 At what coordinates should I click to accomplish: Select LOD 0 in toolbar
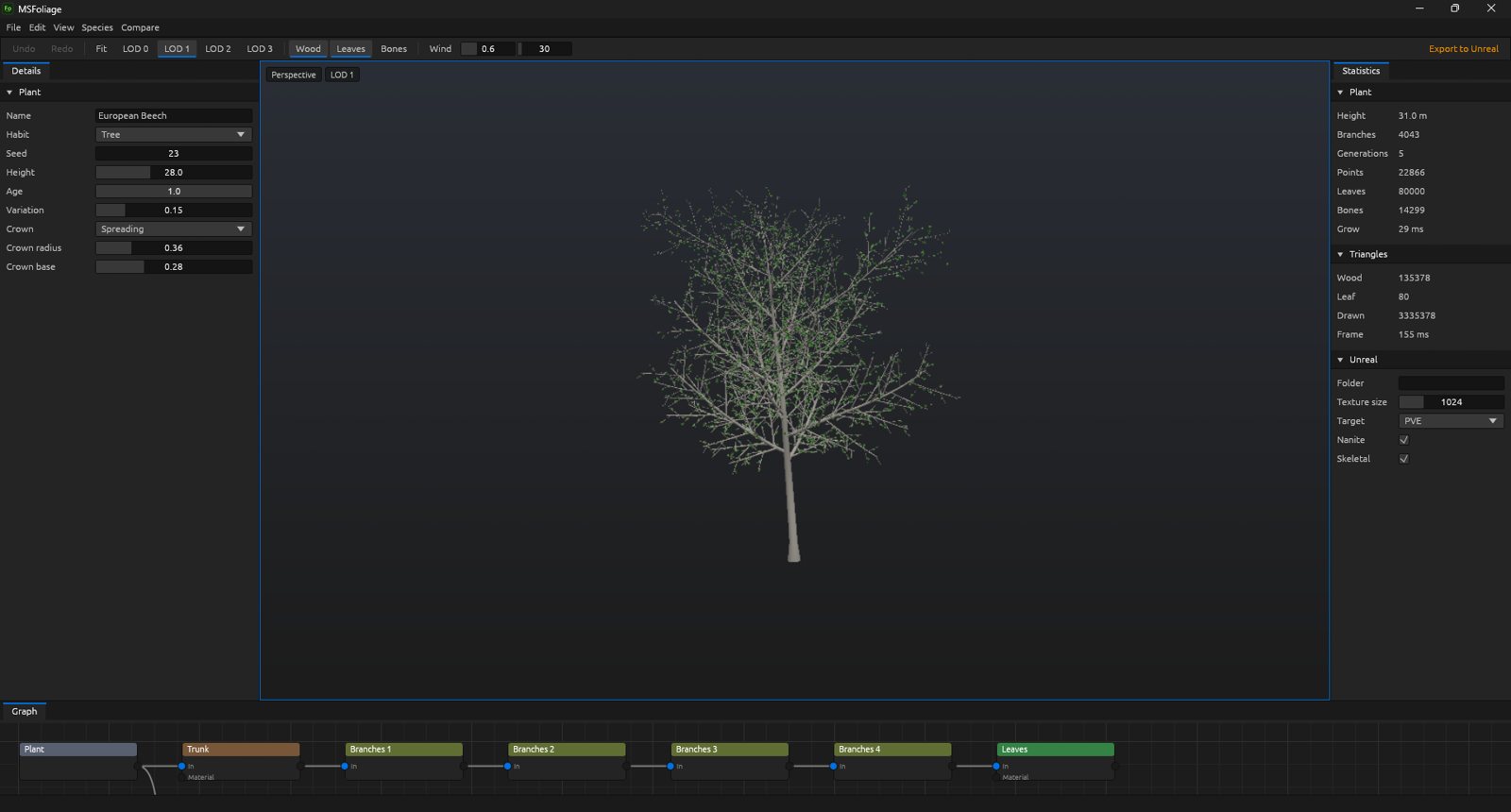click(x=135, y=49)
